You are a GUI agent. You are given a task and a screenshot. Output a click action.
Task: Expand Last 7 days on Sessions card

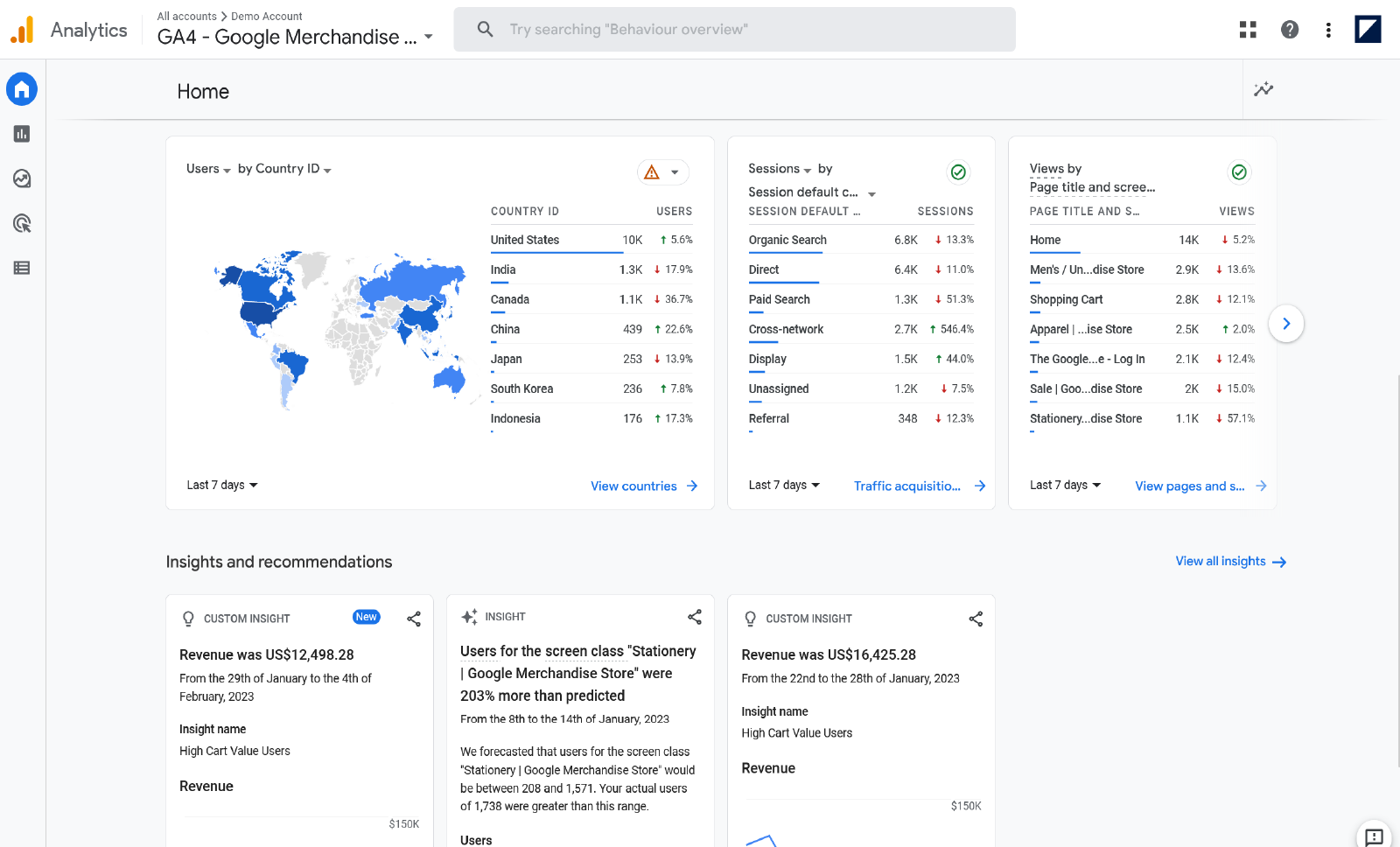(784, 485)
